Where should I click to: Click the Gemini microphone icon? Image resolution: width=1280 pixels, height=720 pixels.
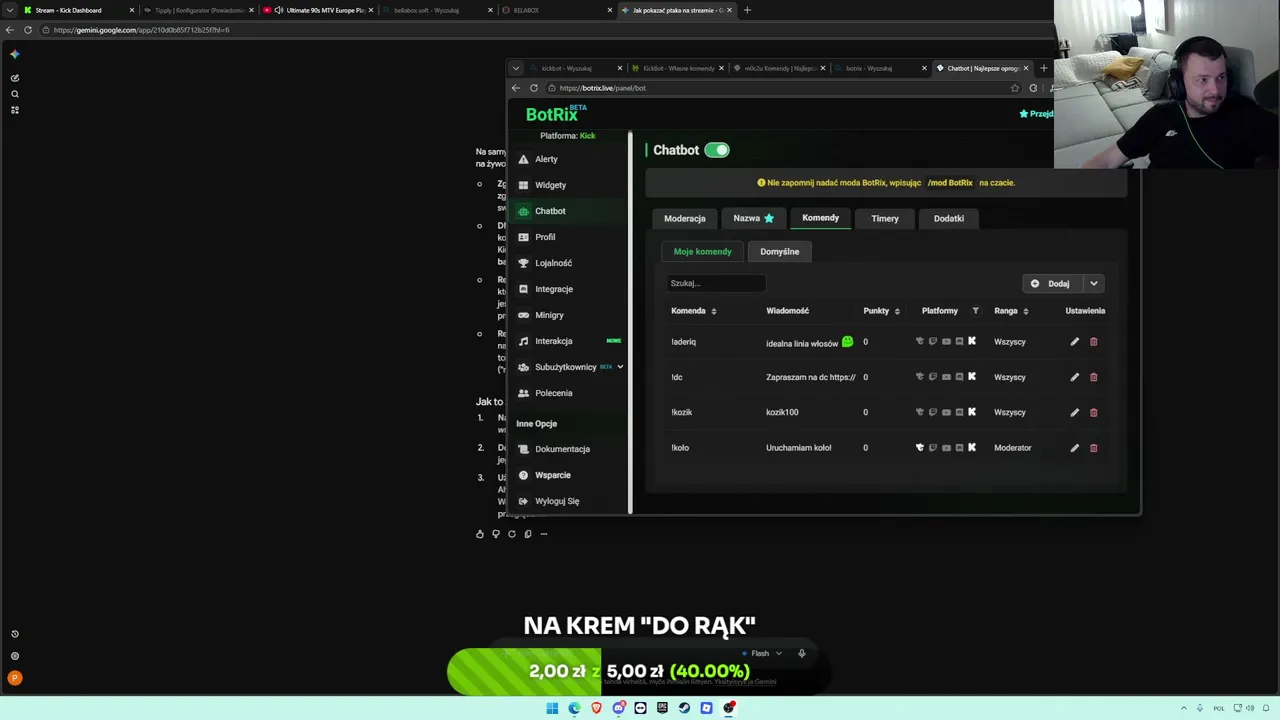(801, 653)
